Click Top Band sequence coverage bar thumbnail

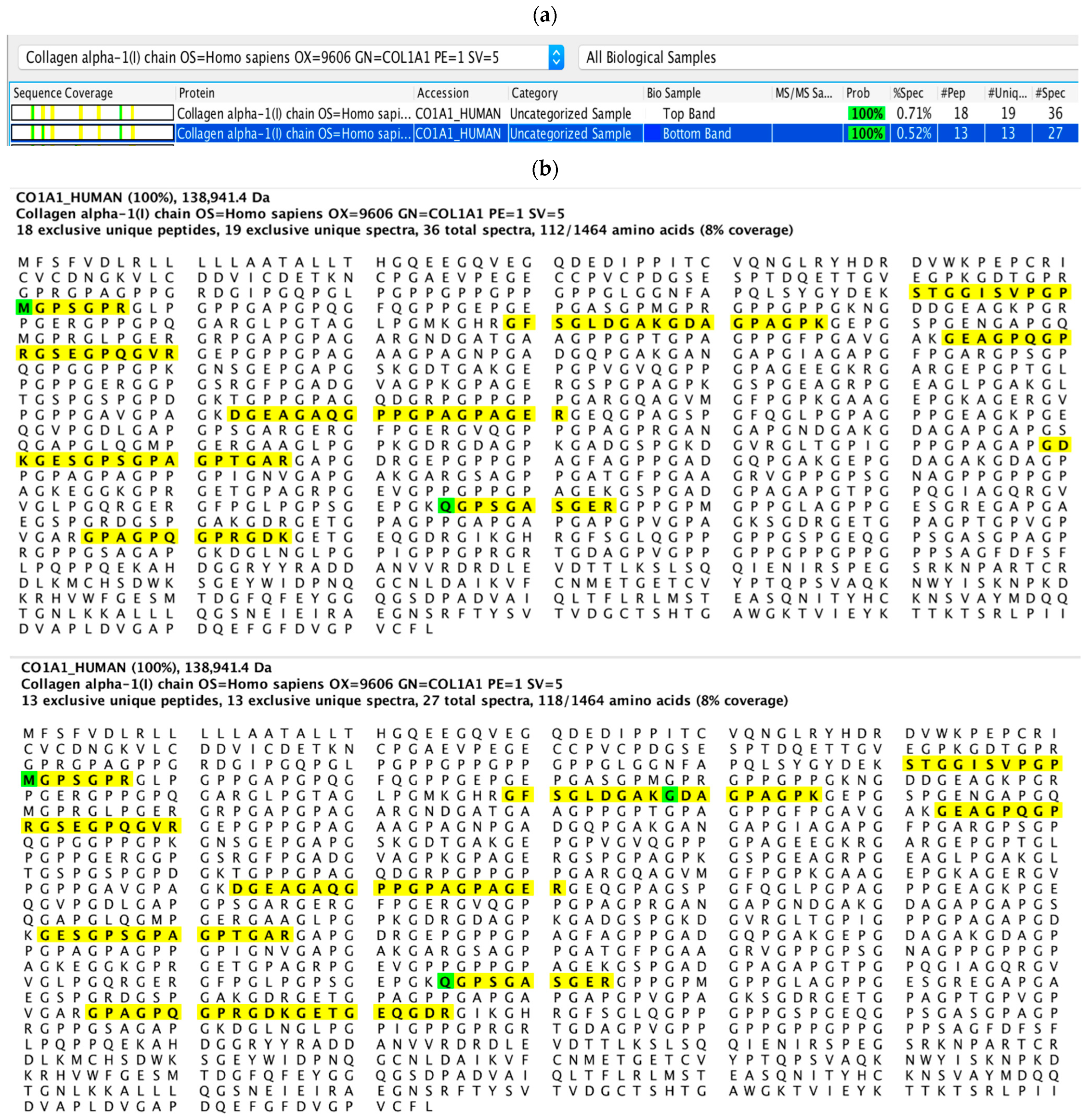click(x=92, y=112)
